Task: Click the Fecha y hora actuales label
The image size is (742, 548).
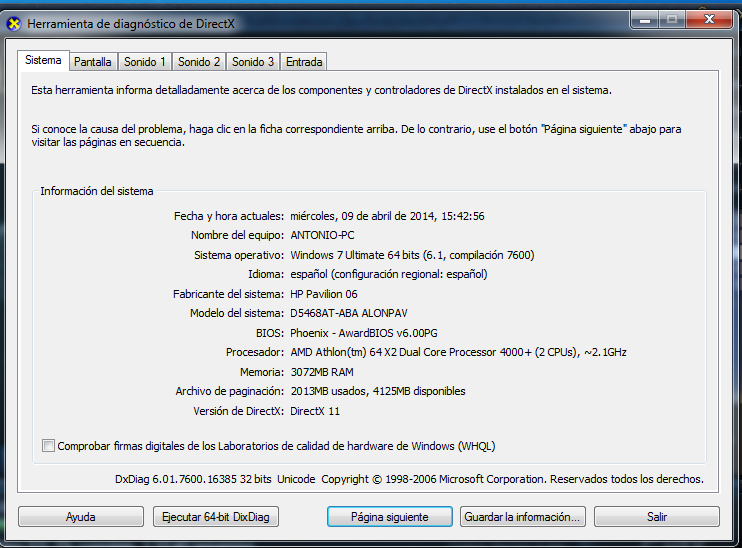Action: click(x=229, y=216)
